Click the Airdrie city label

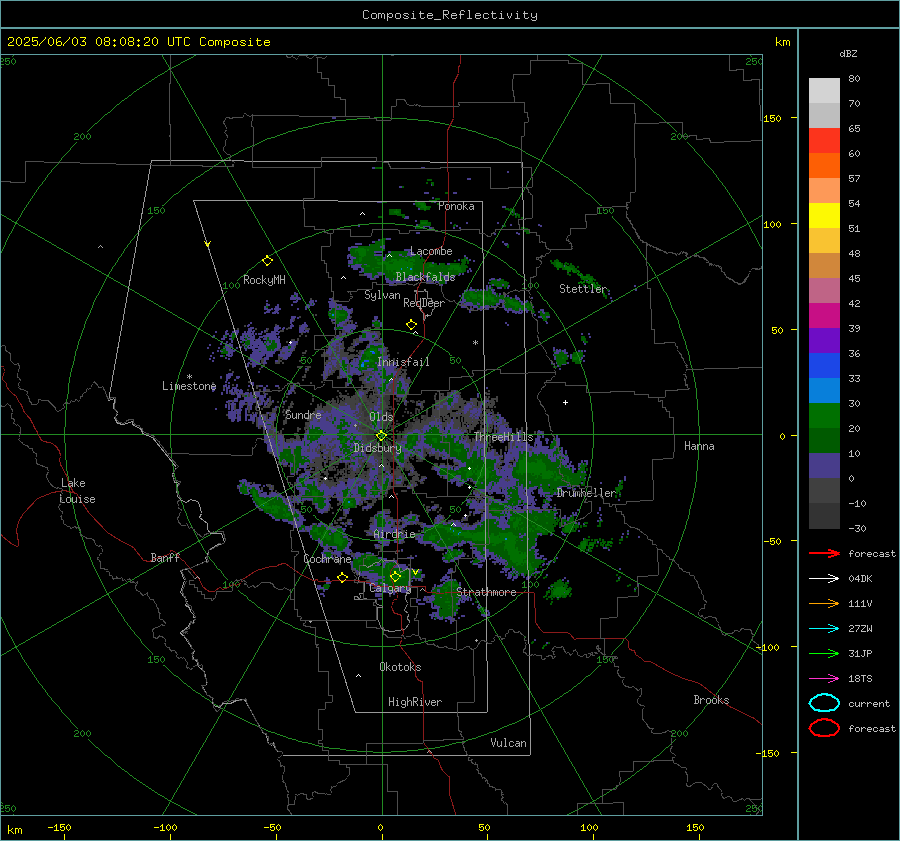click(394, 534)
